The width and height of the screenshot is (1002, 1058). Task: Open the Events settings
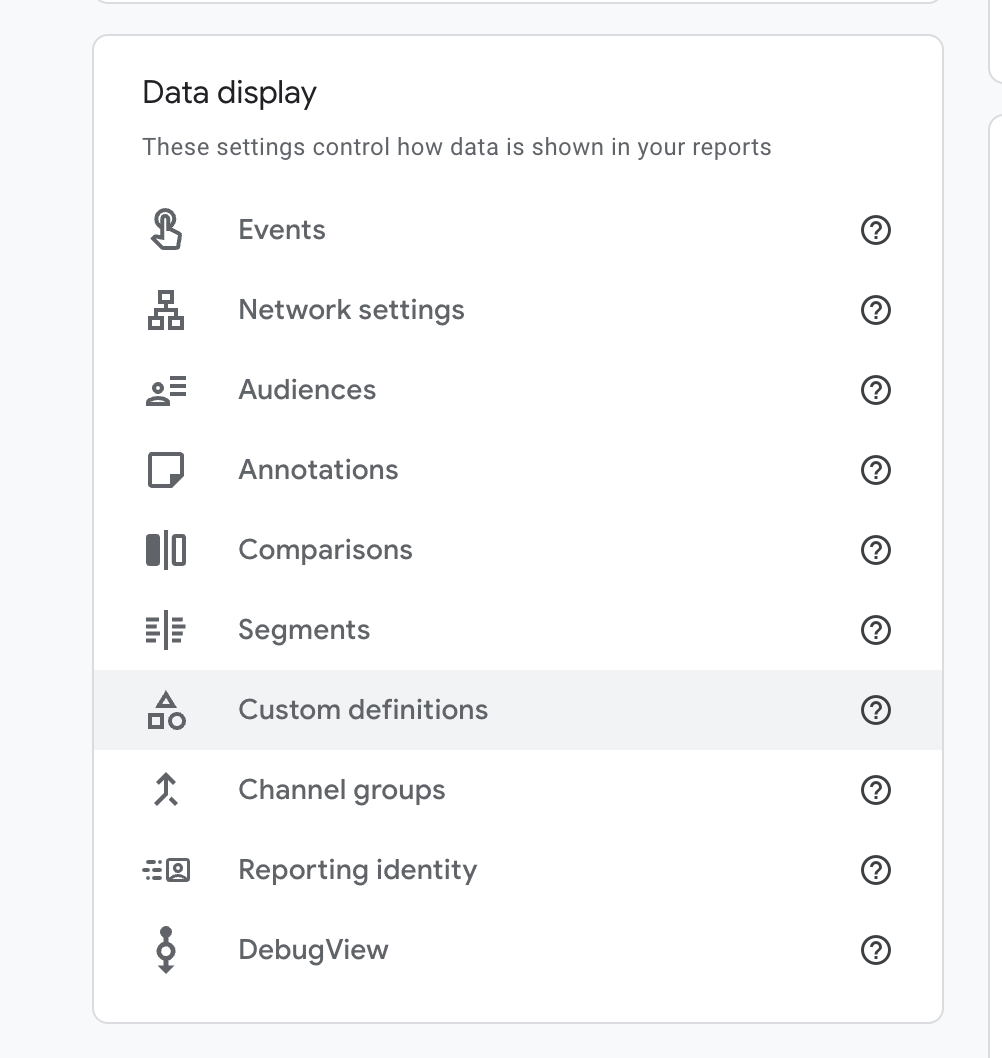tap(282, 230)
